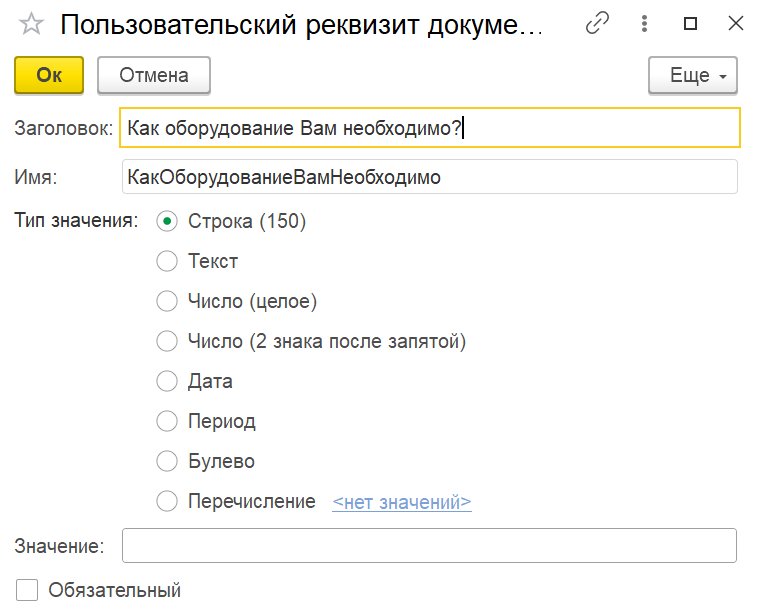This screenshot has height=613, width=759.
Task: Open the <нет значений> link
Action: (401, 502)
